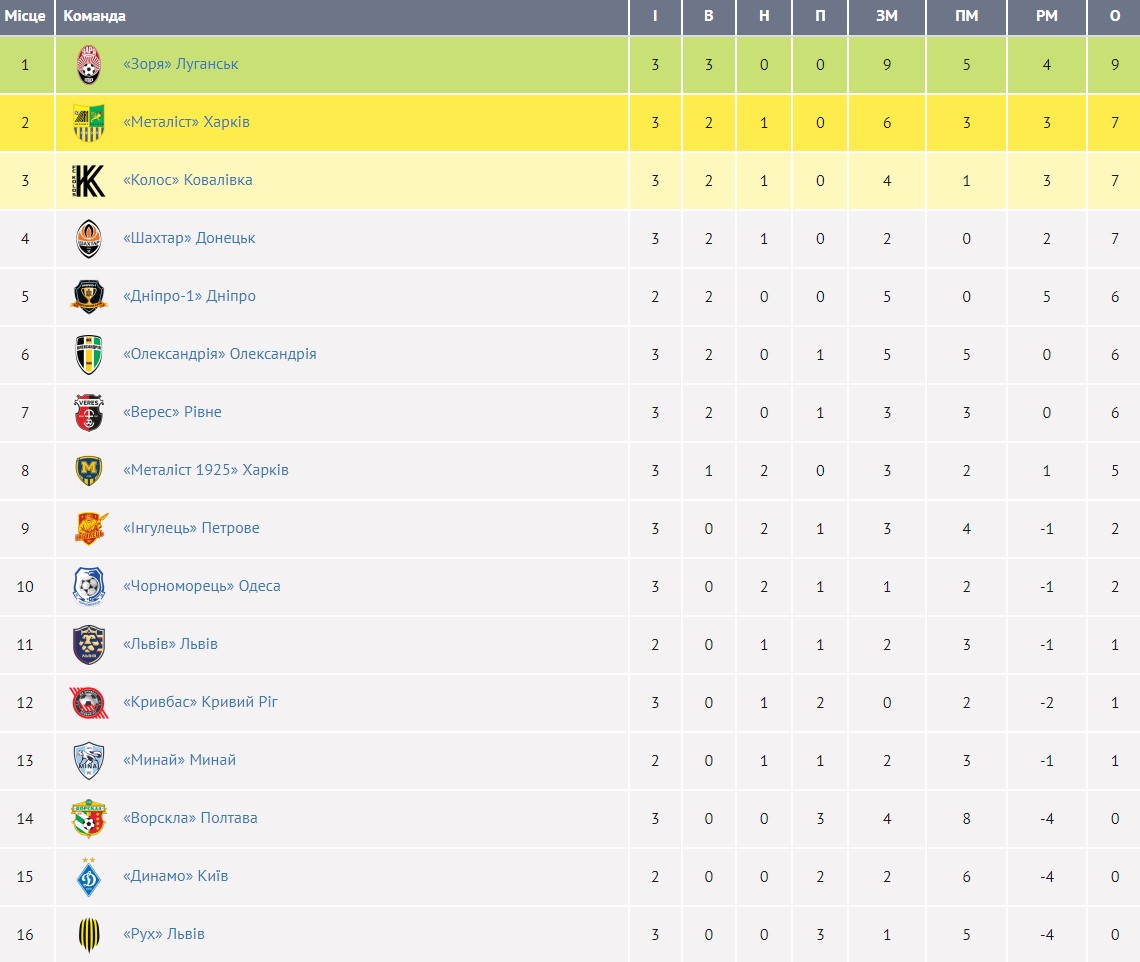The image size is (1140, 962).
Task: Click the Zorya Luhansk club logo
Action: click(x=89, y=65)
